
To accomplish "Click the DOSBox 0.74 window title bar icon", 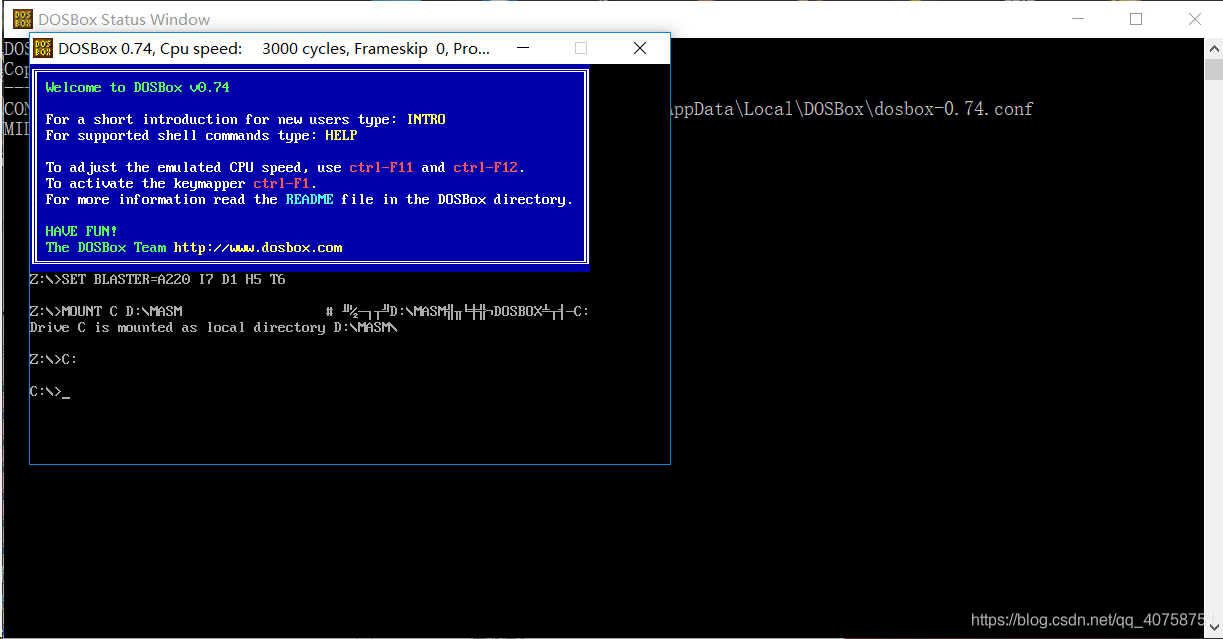I will (x=44, y=48).
